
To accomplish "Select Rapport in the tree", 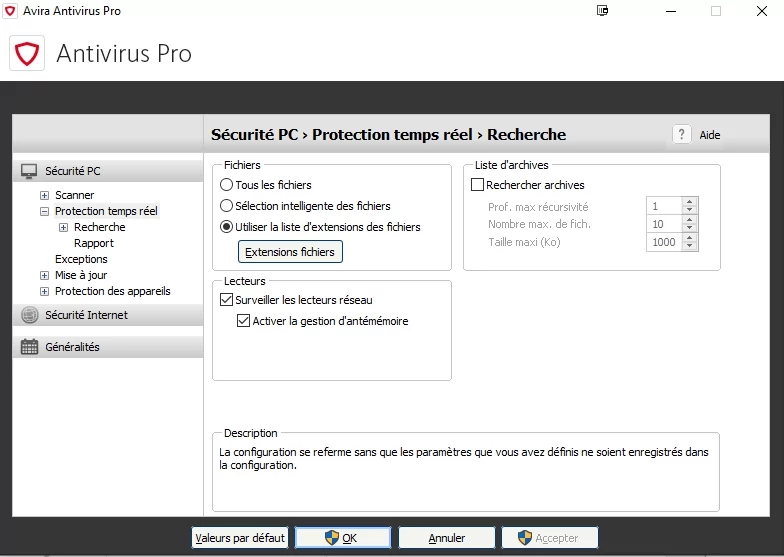I will click(94, 243).
